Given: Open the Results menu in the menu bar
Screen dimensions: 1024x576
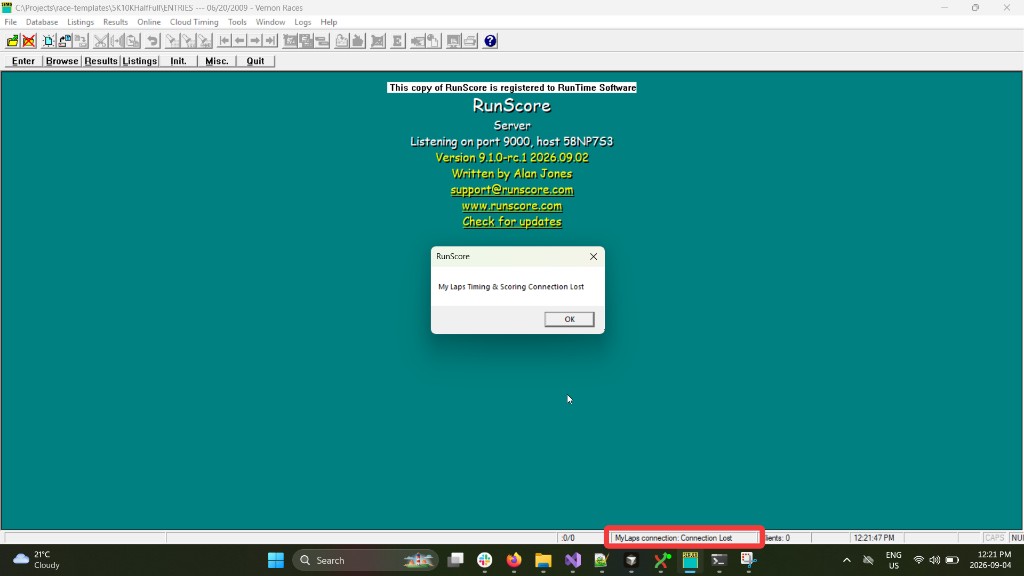Looking at the screenshot, I should click(116, 22).
